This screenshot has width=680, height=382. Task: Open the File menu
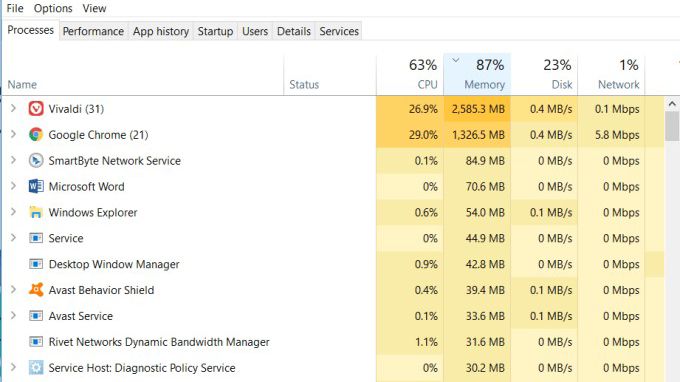(15, 8)
